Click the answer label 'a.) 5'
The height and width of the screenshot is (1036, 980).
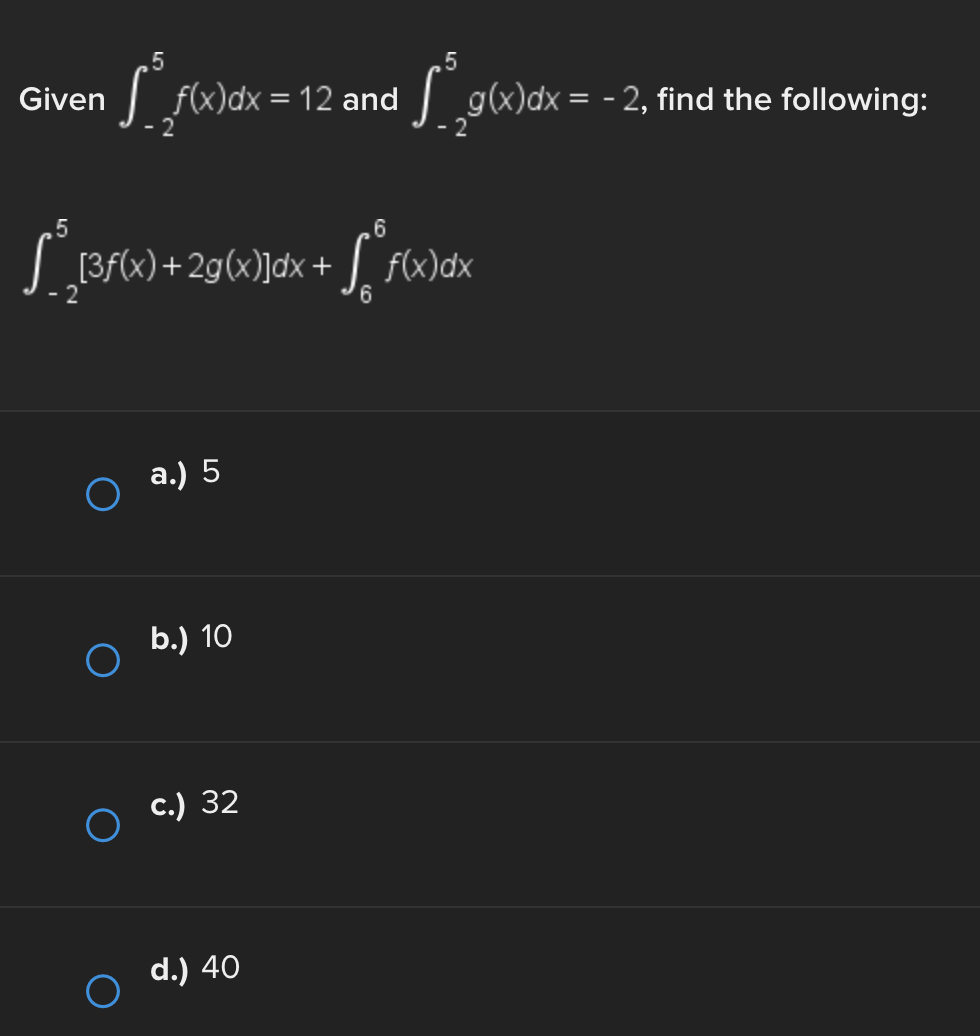(x=185, y=474)
